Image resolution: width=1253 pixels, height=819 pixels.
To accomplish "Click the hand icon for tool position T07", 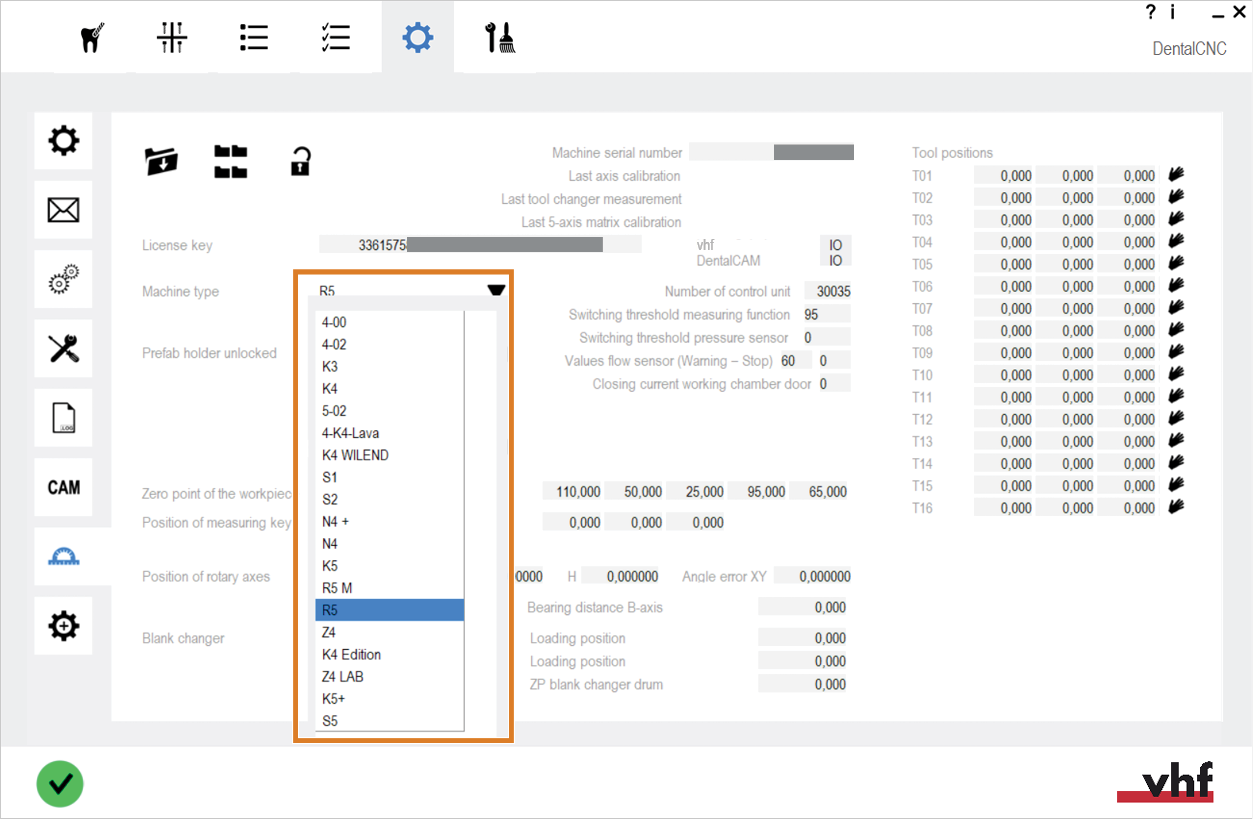I will 1176,308.
